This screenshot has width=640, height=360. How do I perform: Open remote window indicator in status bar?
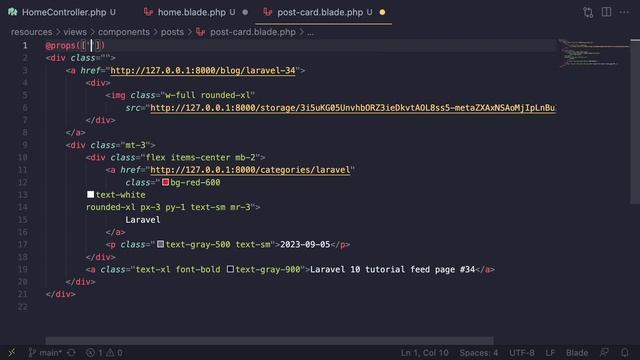11,352
